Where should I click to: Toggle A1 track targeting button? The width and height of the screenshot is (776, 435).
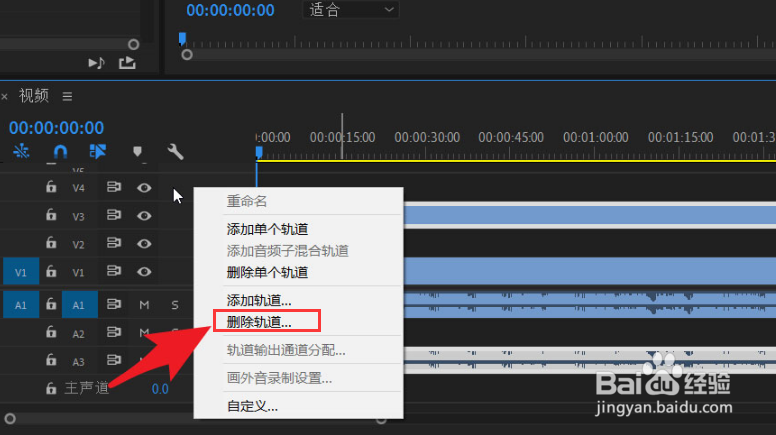pos(79,304)
